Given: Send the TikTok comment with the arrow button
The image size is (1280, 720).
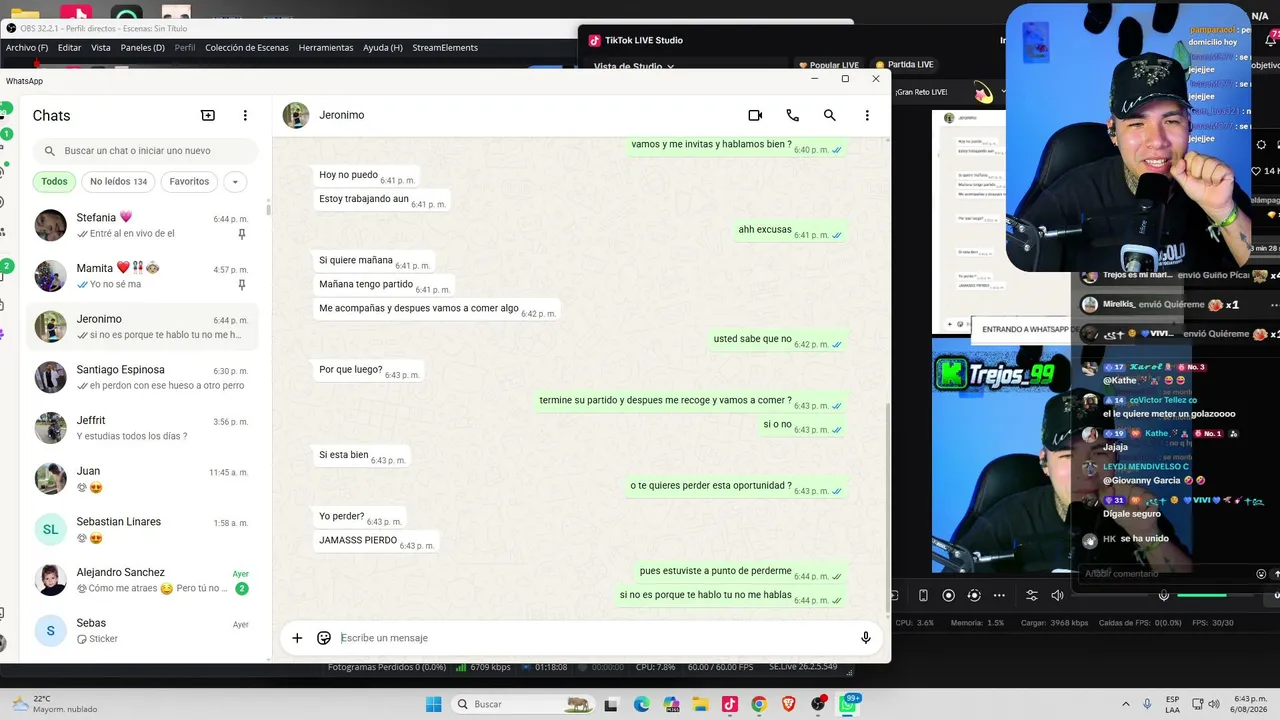Looking at the screenshot, I should tap(1276, 574).
